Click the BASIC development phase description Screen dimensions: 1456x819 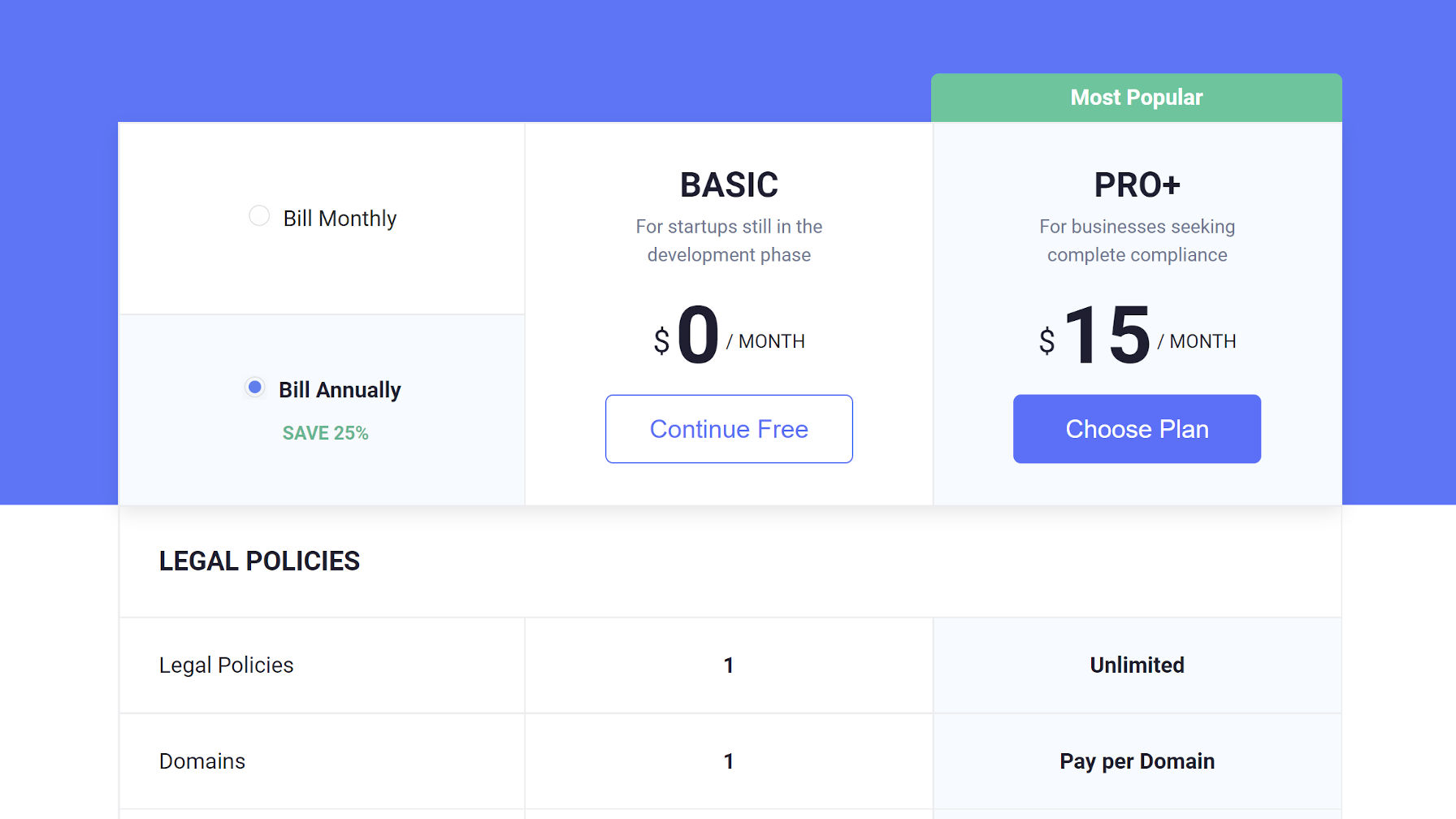pyautogui.click(x=728, y=240)
